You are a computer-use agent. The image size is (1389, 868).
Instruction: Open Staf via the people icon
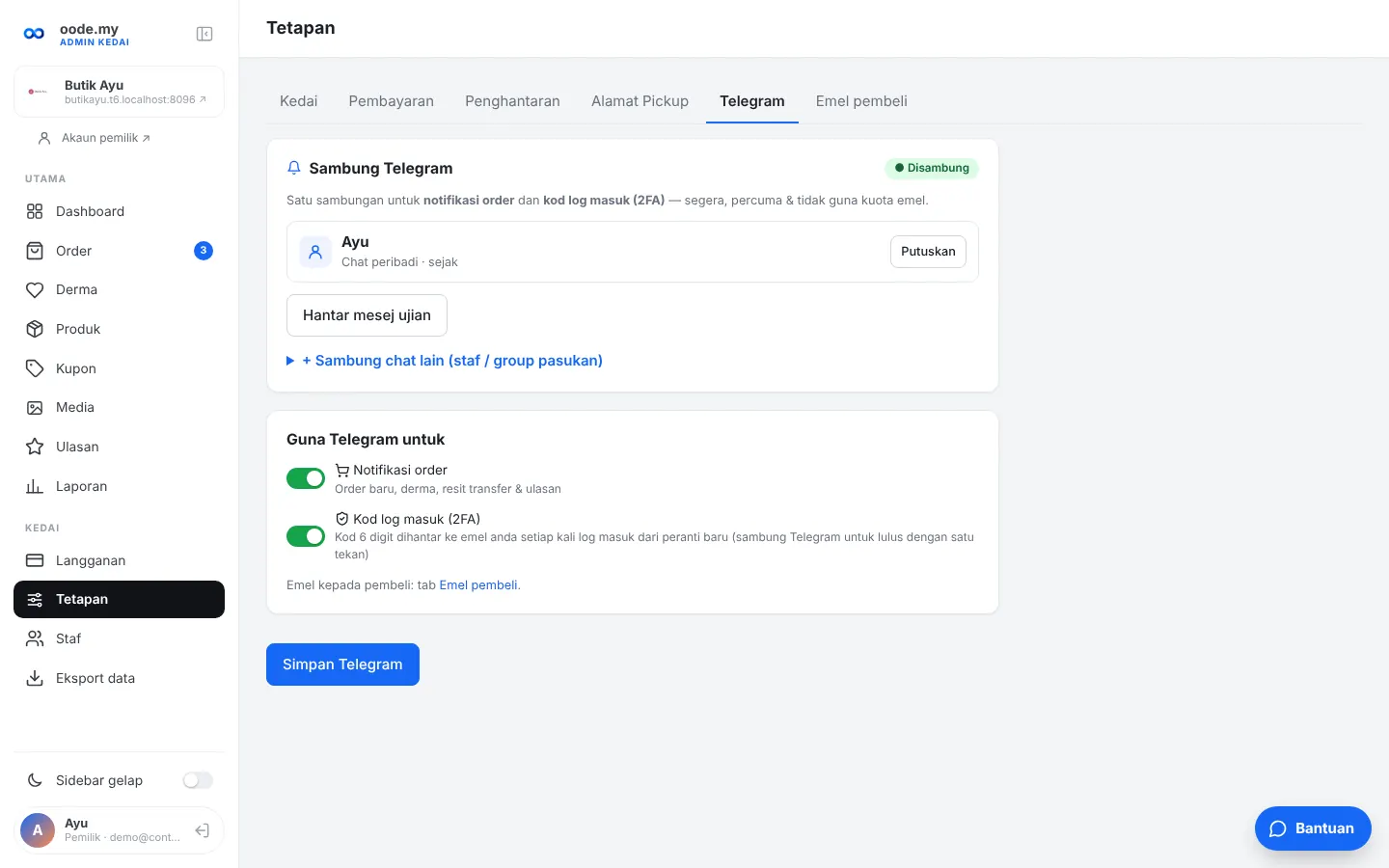coord(35,638)
